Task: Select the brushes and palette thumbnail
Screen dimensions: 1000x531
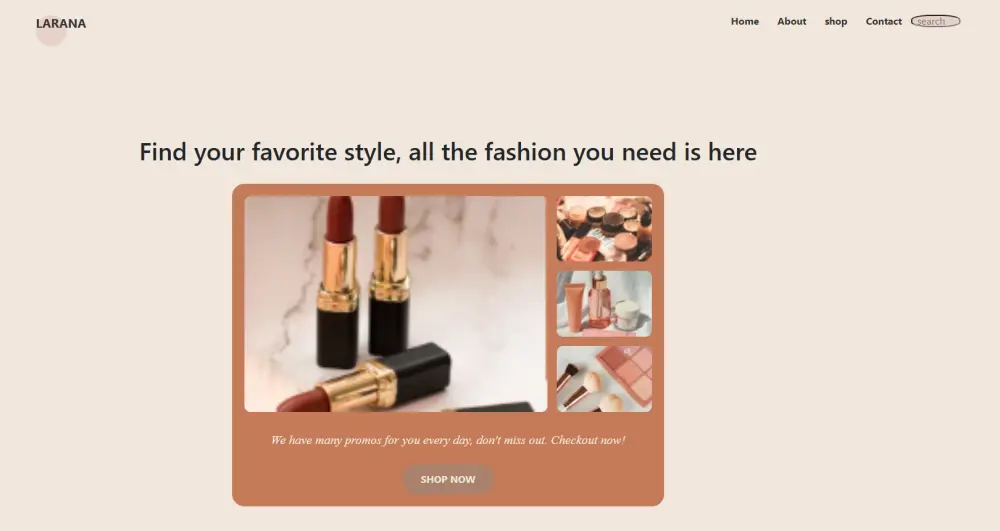Action: pyautogui.click(x=604, y=379)
